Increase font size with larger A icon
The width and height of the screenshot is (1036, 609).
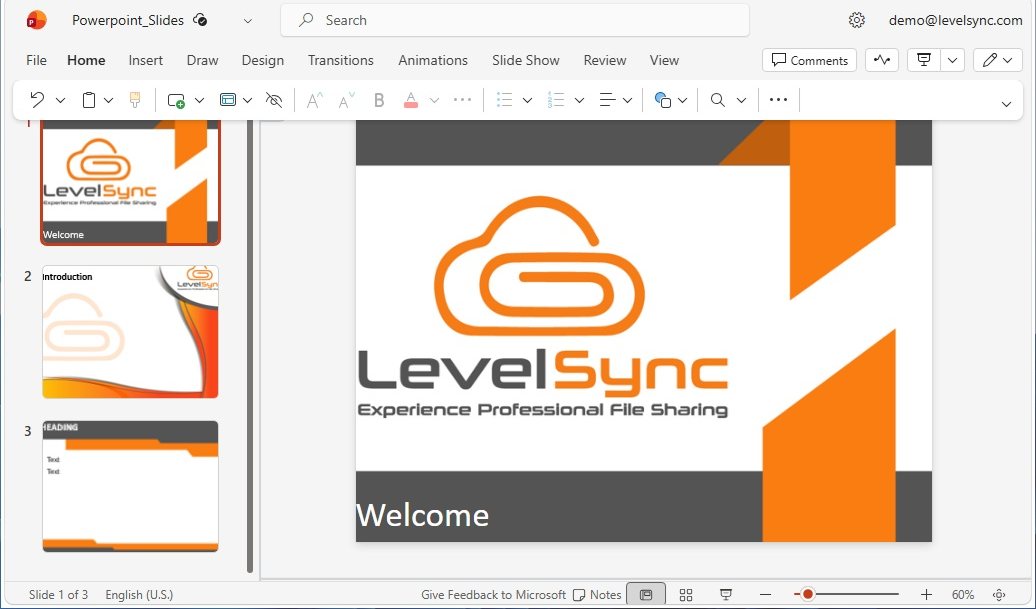click(314, 100)
